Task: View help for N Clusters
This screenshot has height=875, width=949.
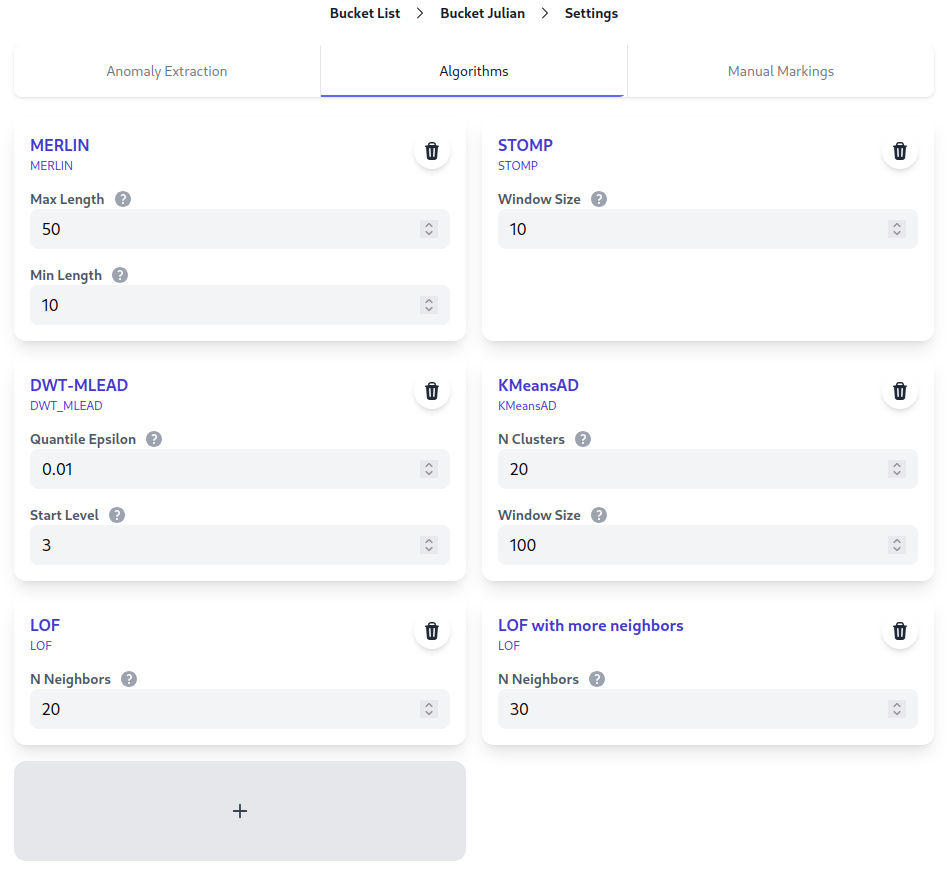Action: point(583,439)
